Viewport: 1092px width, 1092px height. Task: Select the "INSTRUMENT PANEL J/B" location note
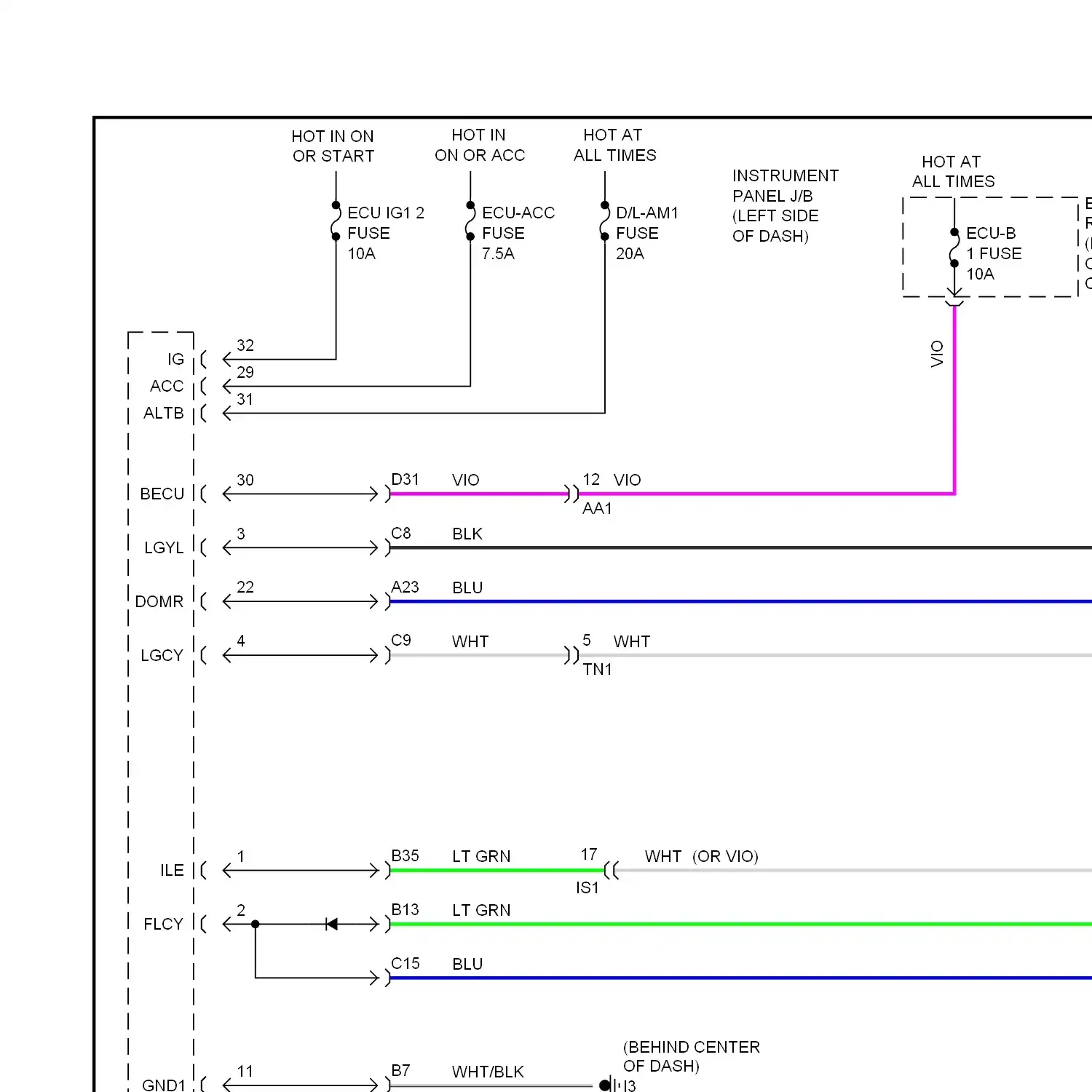[x=785, y=206]
